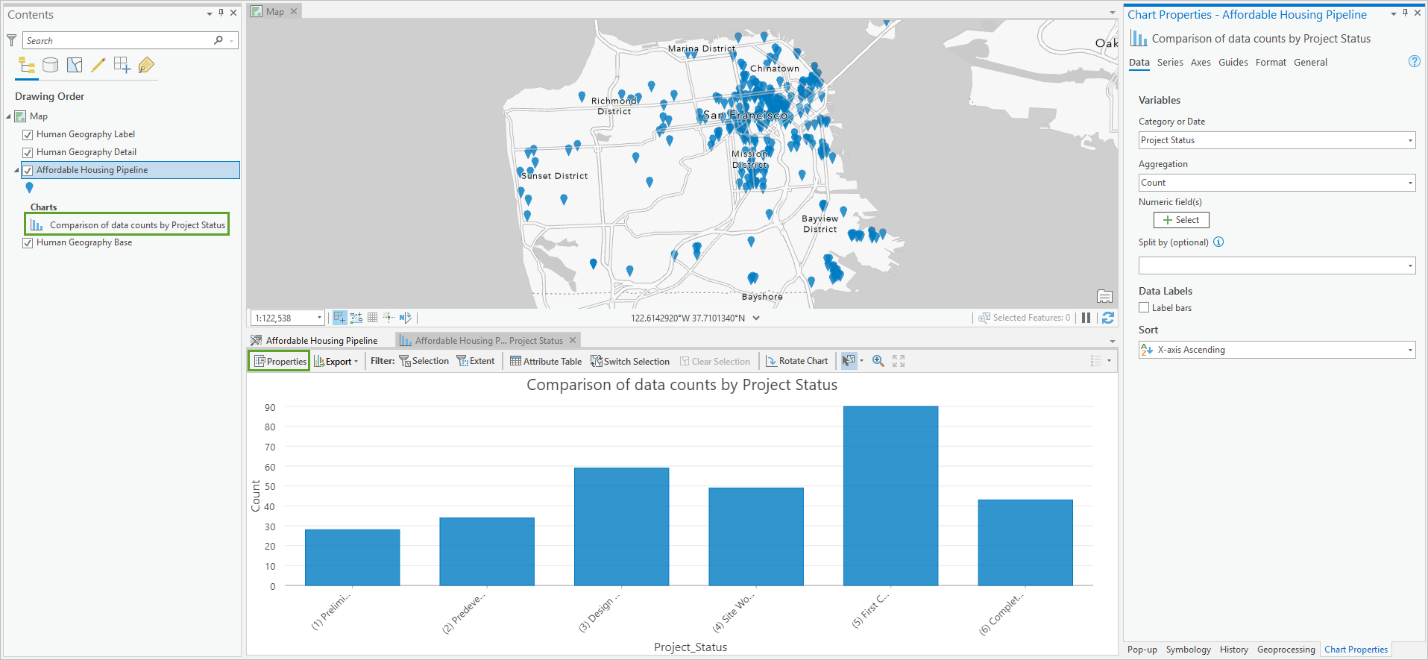The height and width of the screenshot is (660, 1428).
Task: Switch to List By Data Source icon
Action: [x=50, y=65]
